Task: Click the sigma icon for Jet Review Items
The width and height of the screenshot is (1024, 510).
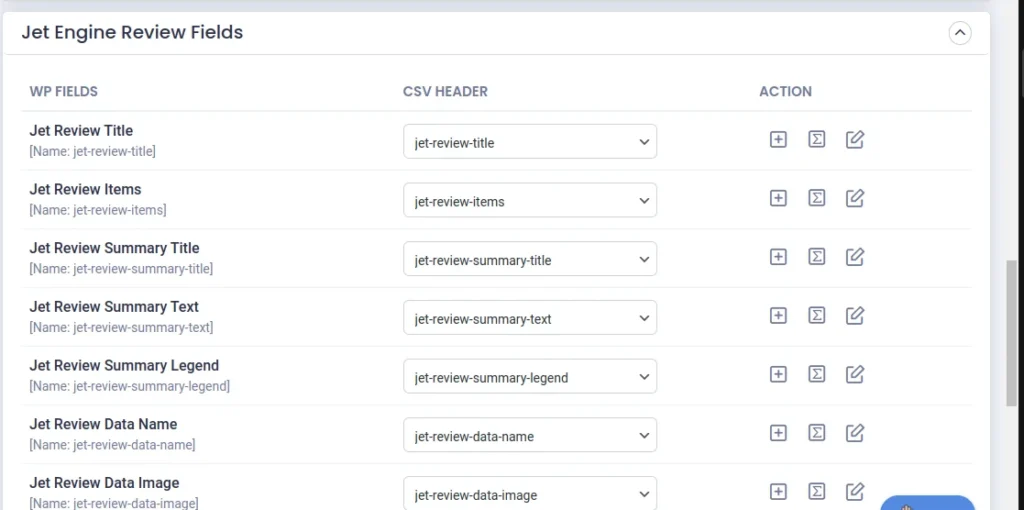Action: tap(816, 199)
